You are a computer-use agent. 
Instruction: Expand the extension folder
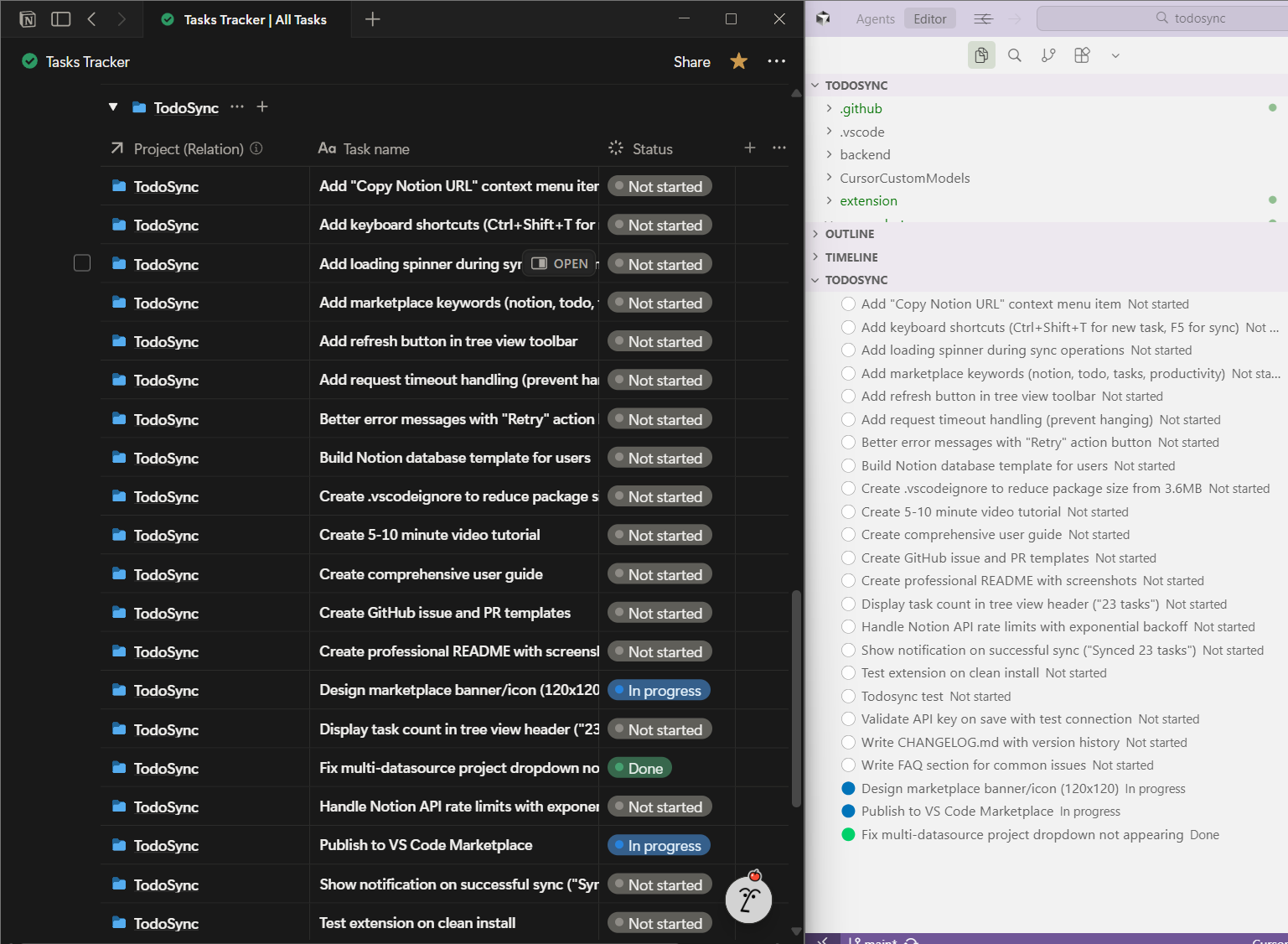[830, 200]
